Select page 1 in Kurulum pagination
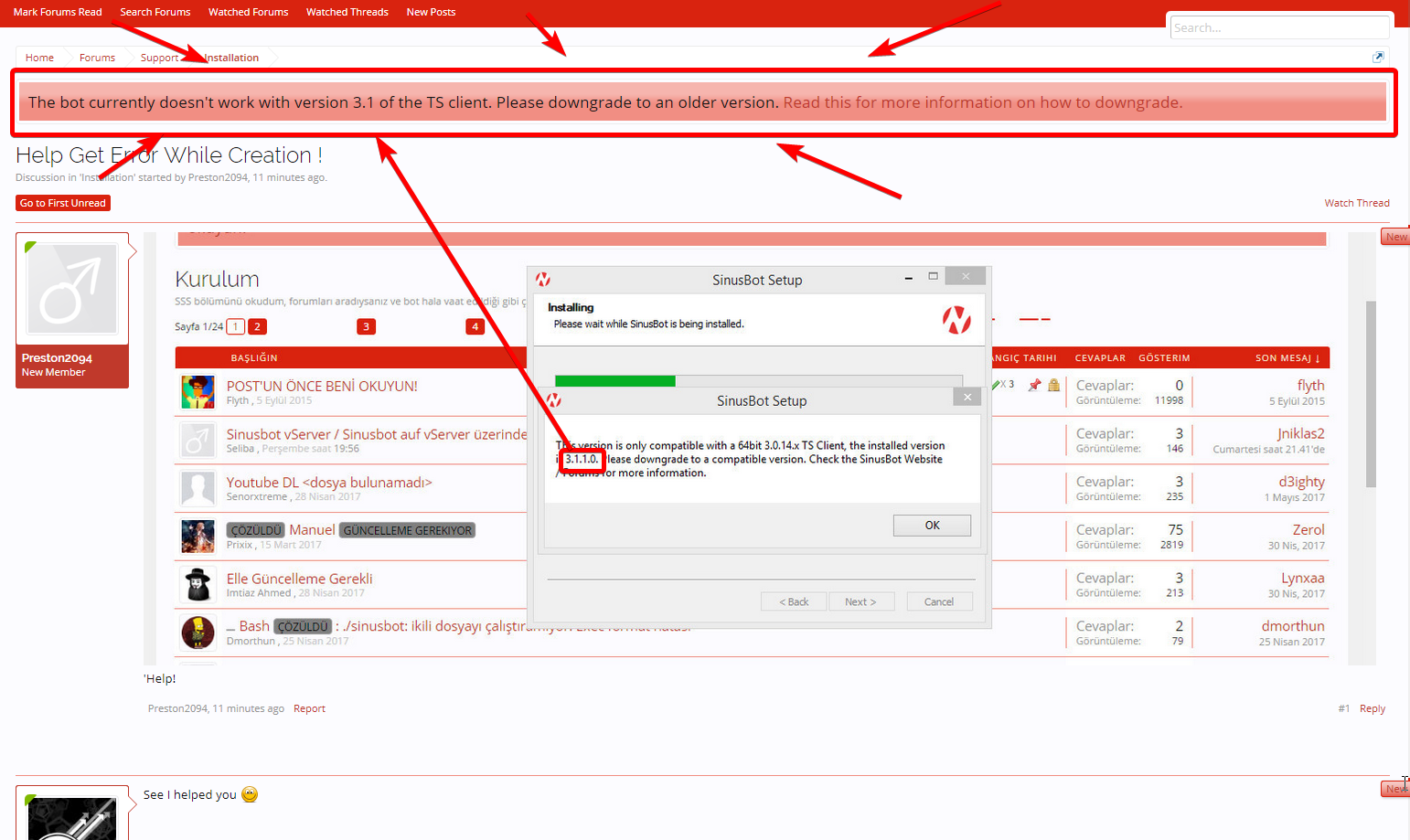Screen dimensions: 1410x840 click(x=235, y=326)
